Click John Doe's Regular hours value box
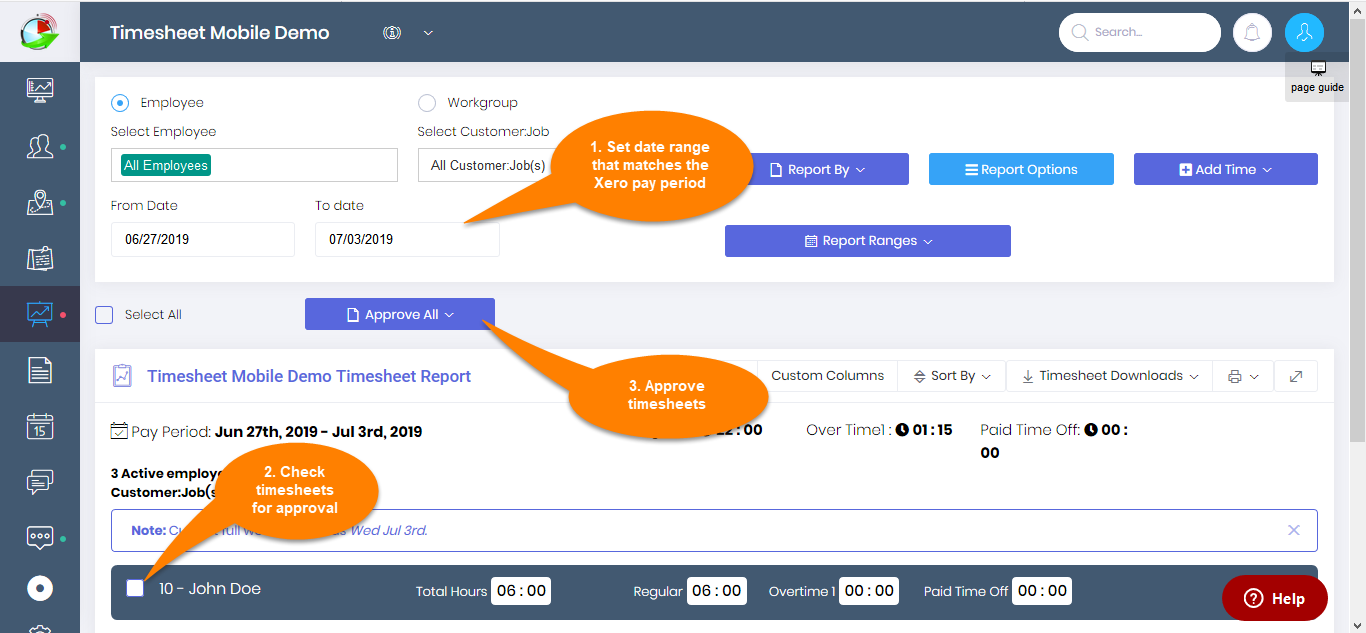 click(717, 591)
